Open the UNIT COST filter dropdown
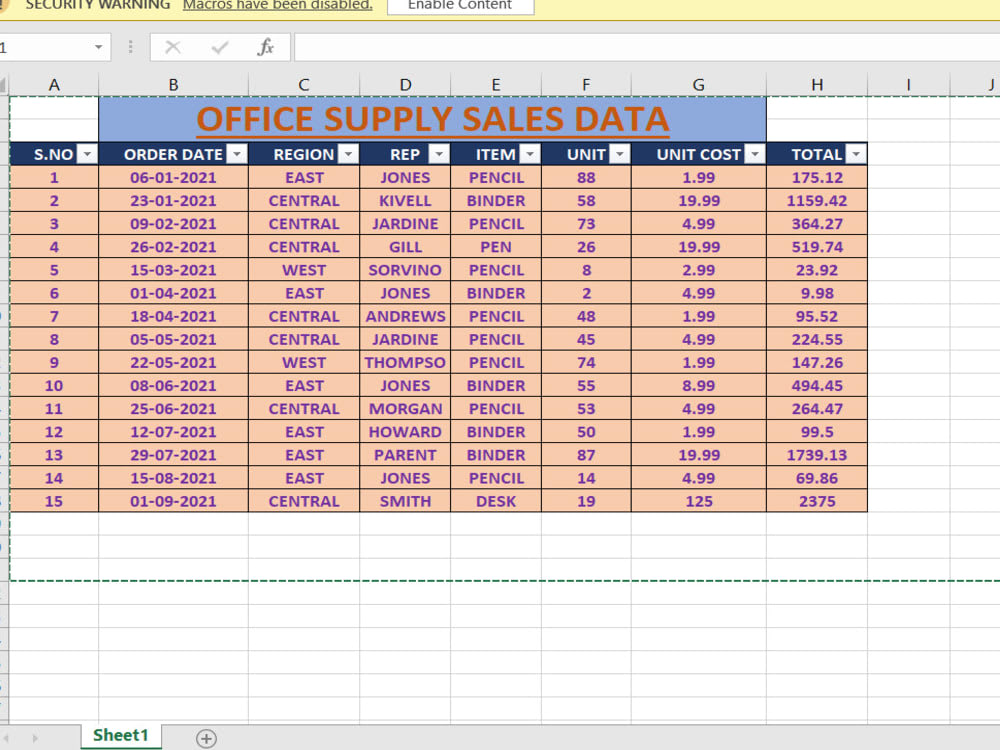This screenshot has width=1000, height=750. [x=755, y=154]
